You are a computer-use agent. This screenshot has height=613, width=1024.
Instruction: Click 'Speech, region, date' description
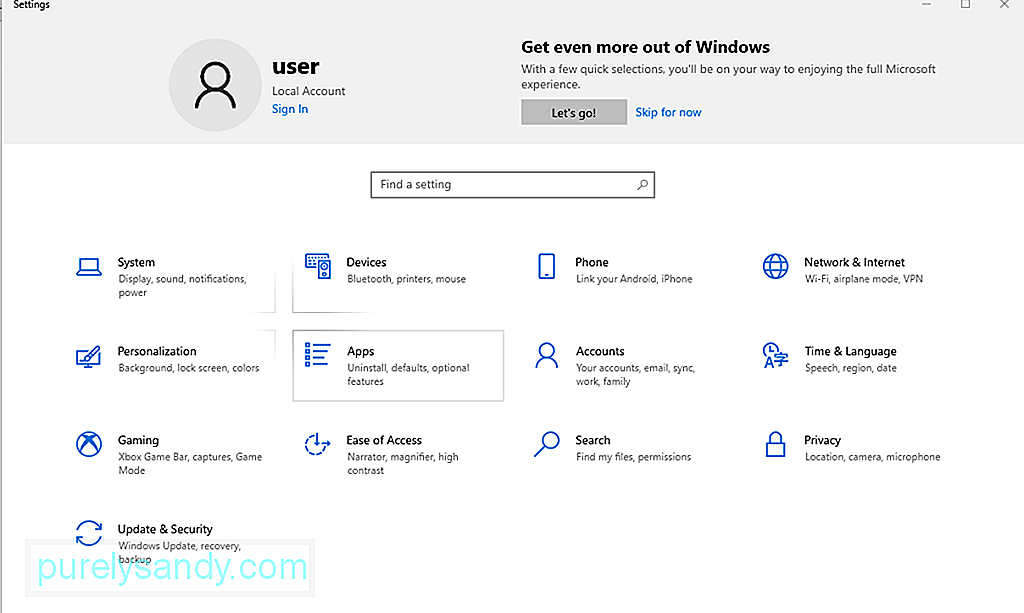[850, 368]
